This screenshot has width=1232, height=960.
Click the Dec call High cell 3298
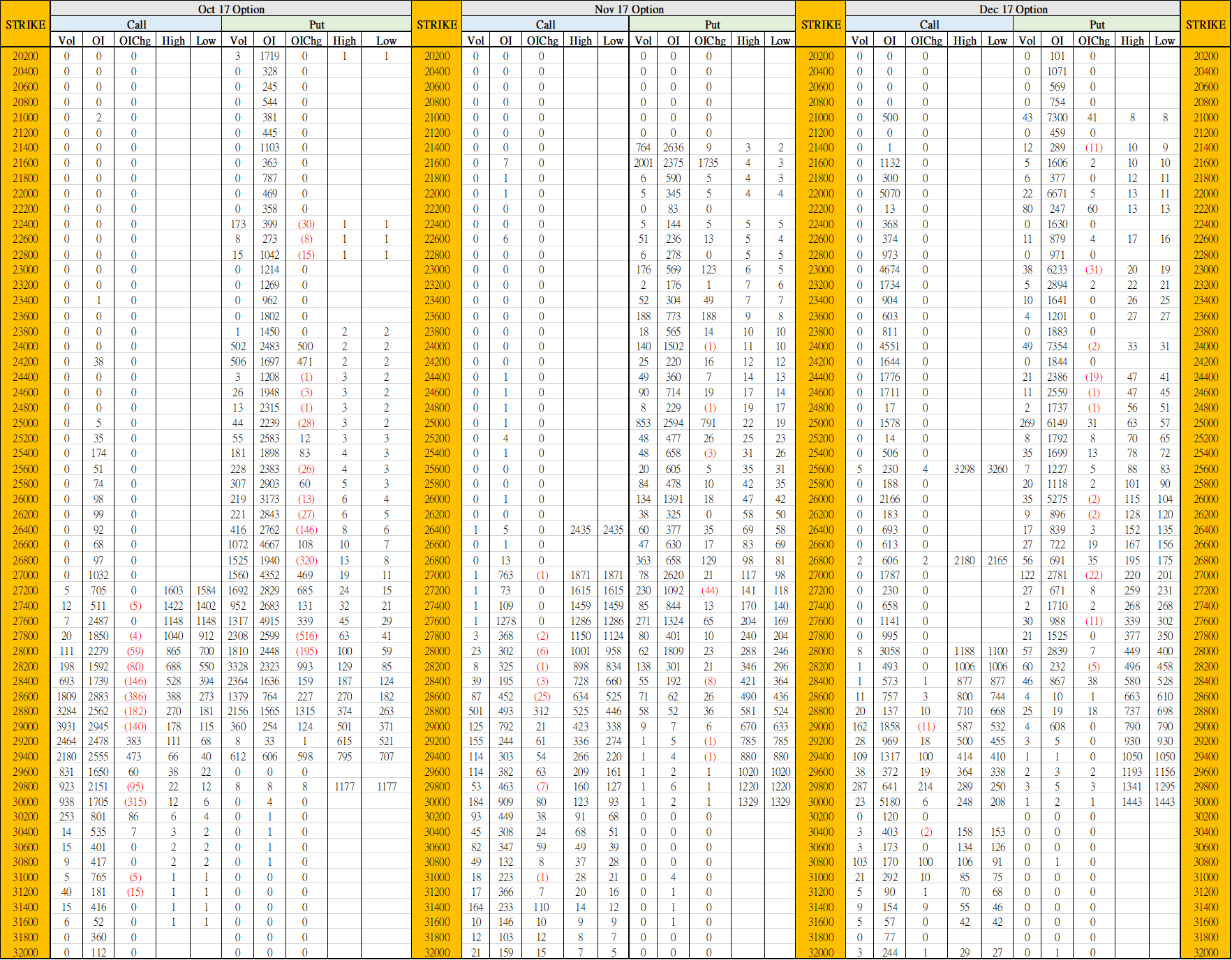pyautogui.click(x=964, y=469)
